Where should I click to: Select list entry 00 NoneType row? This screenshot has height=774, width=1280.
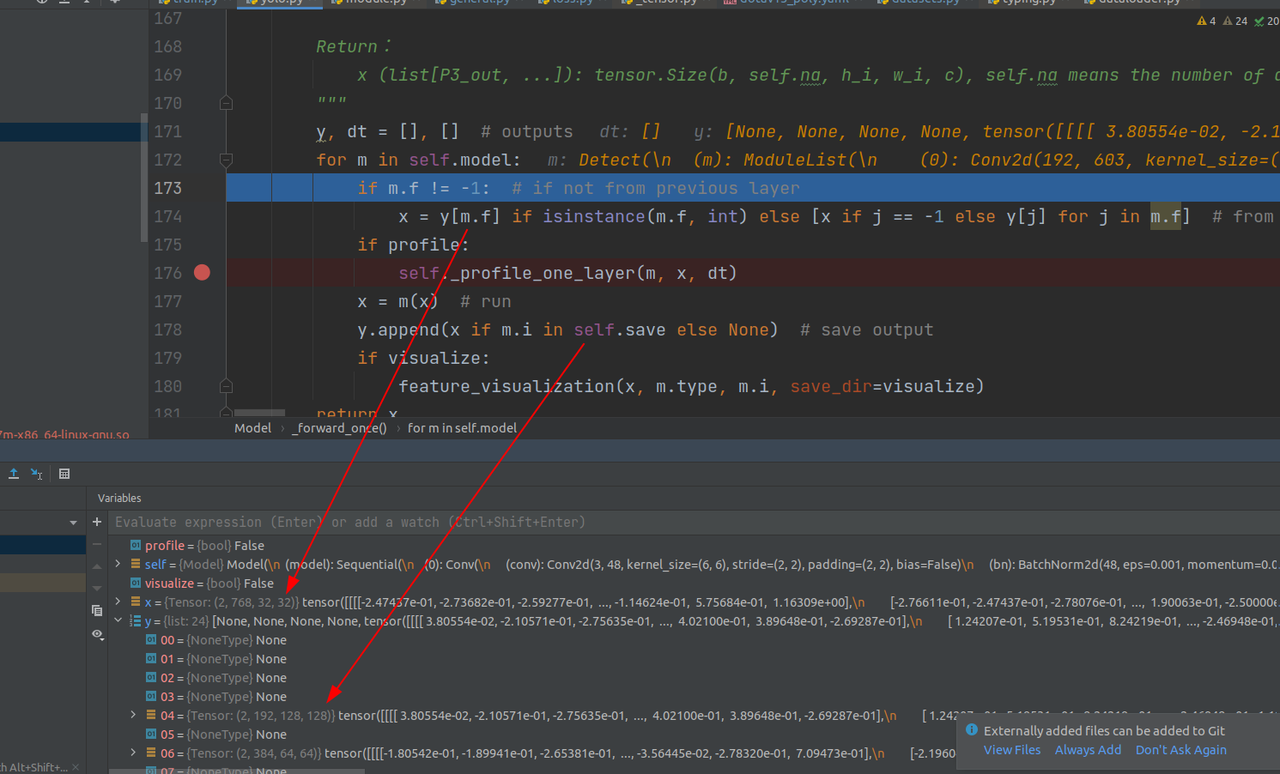[695, 640]
